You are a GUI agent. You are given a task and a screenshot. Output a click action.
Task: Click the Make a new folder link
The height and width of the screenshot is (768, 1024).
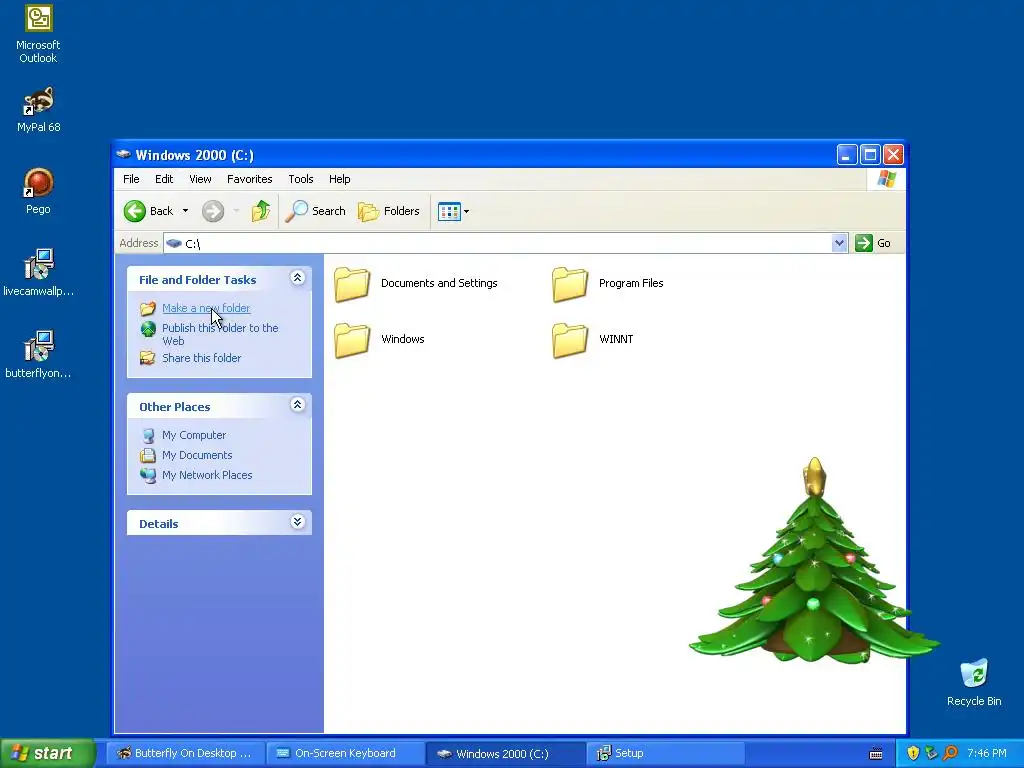point(206,308)
